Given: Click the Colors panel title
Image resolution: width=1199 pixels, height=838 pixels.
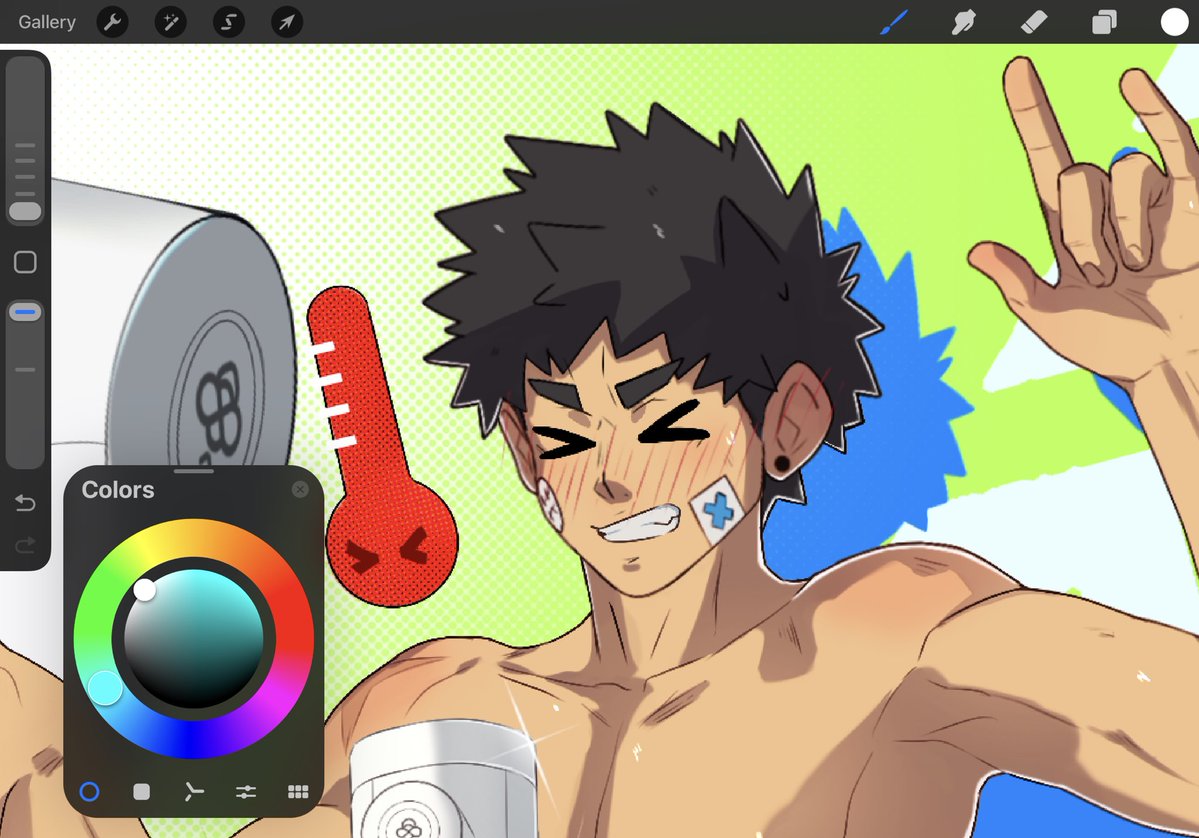Looking at the screenshot, I should (x=118, y=489).
